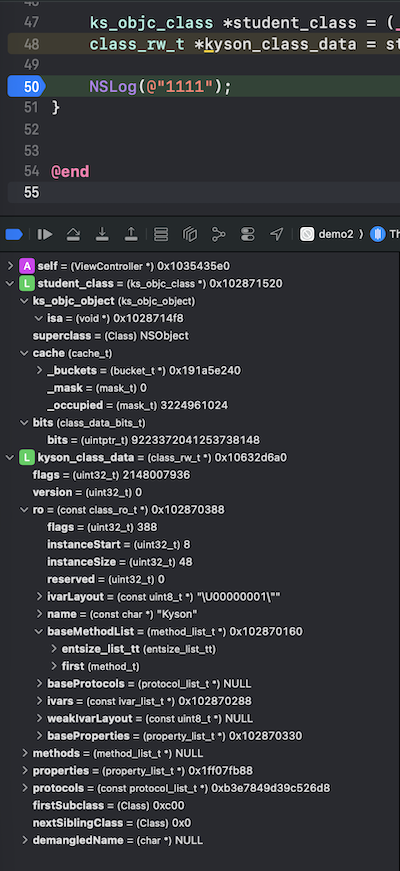Expand the entsize_list_tt row

pyautogui.click(x=53, y=649)
